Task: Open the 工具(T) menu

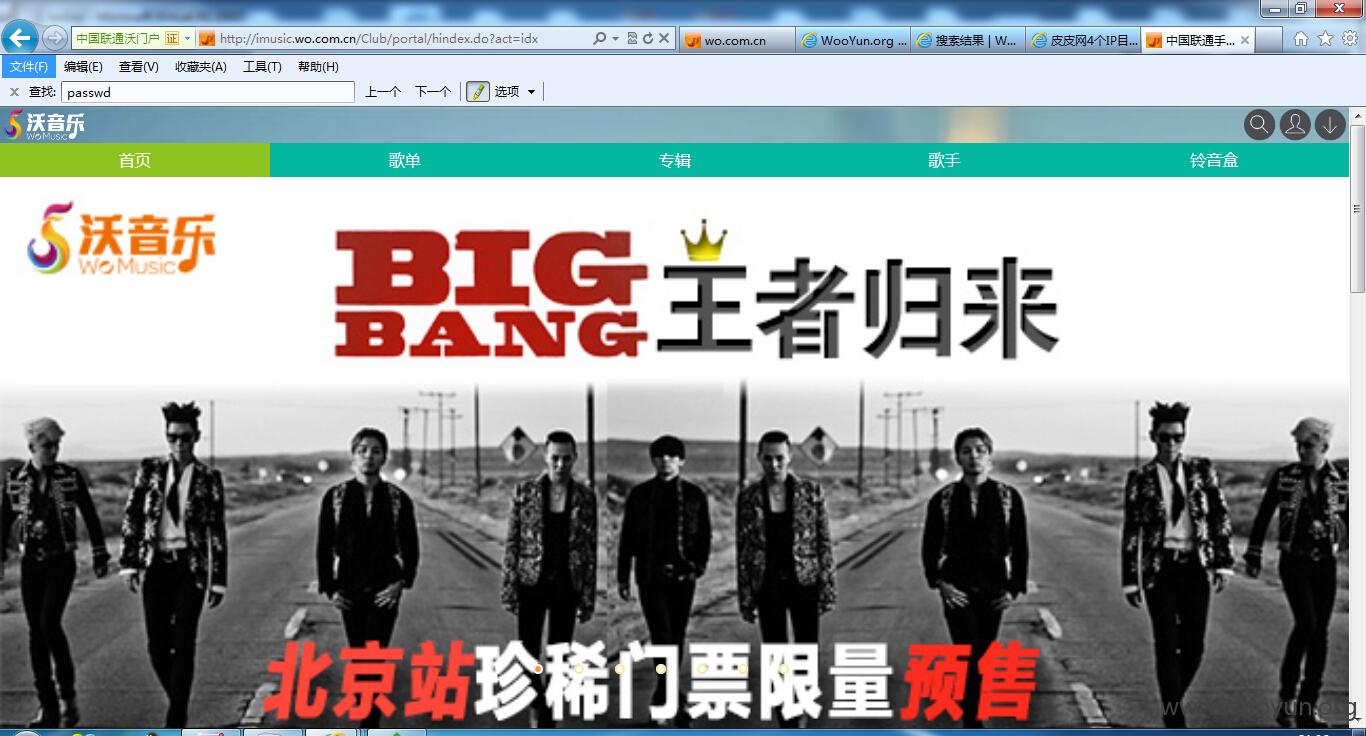Action: coord(262,67)
